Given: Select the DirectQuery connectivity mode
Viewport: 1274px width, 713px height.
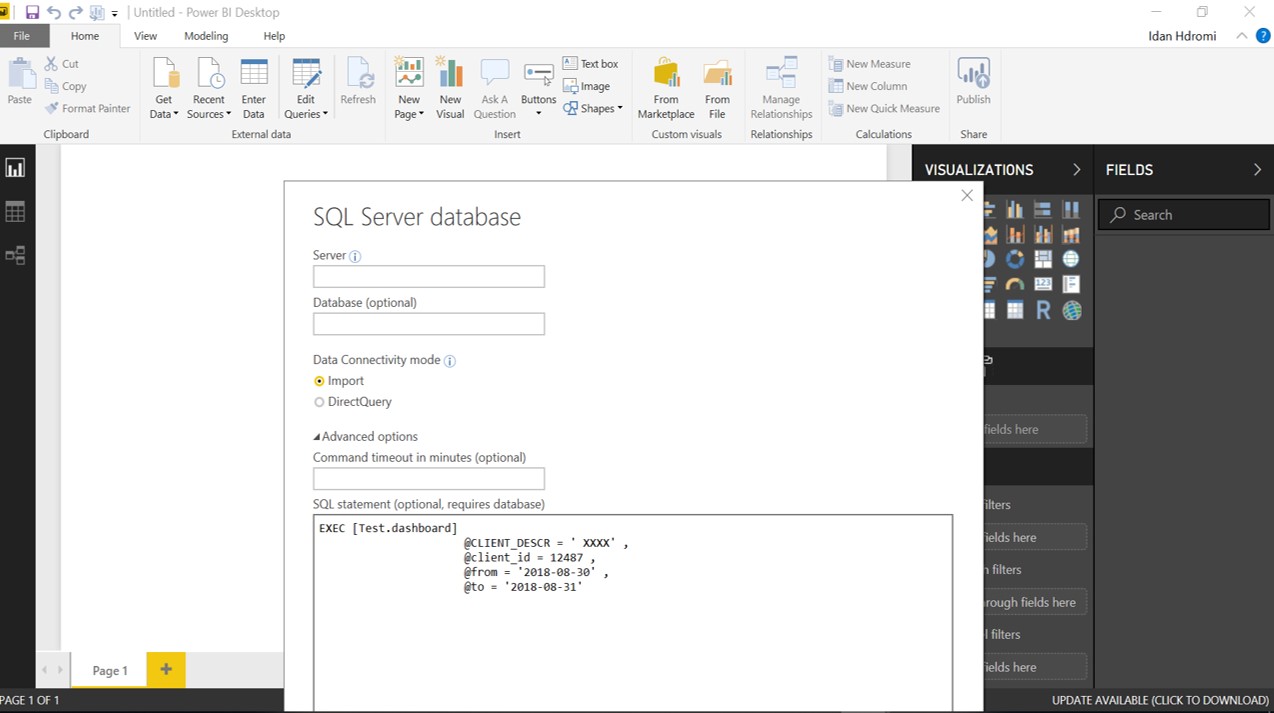Looking at the screenshot, I should pyautogui.click(x=353, y=402).
